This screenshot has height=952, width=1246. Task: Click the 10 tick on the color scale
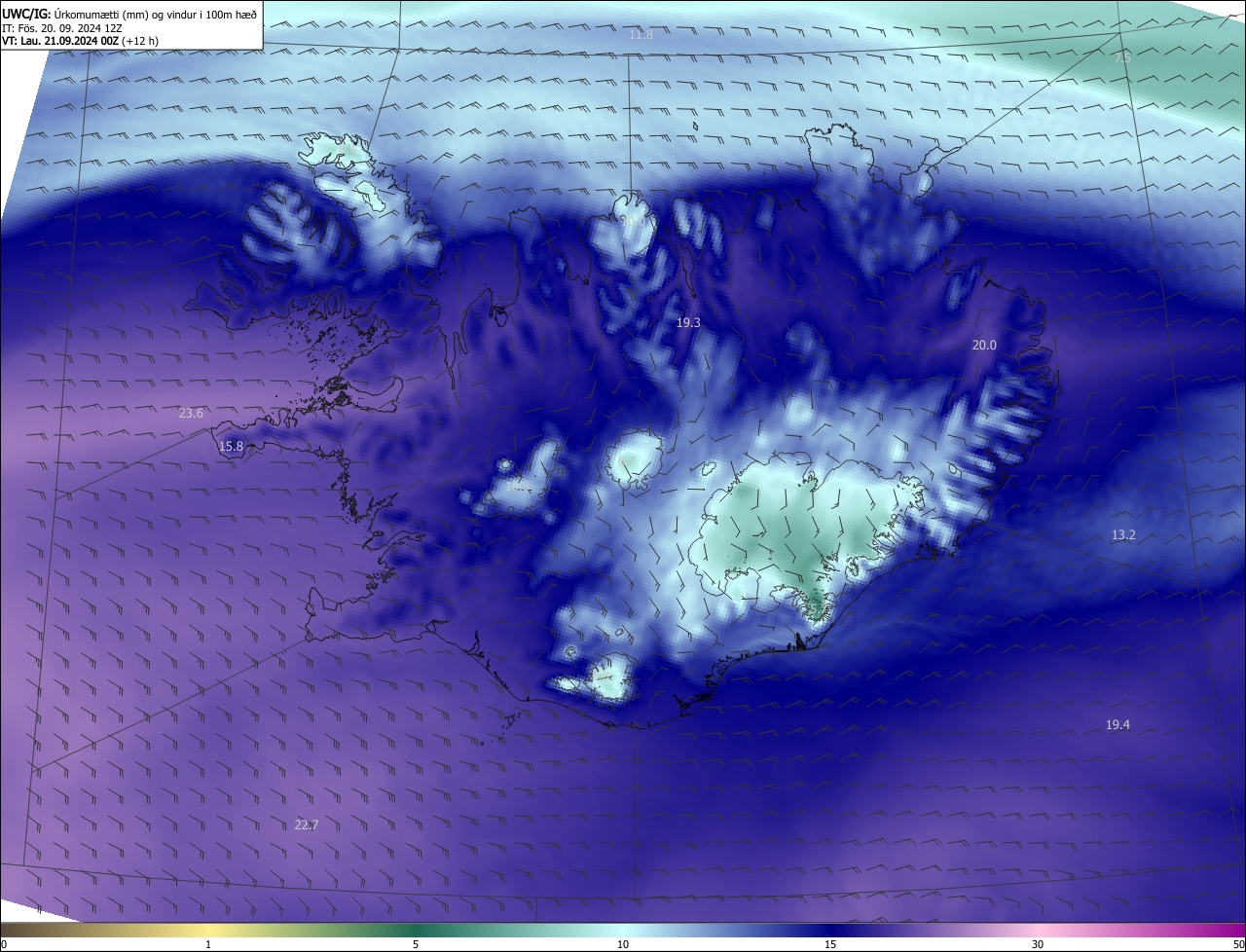(623, 944)
